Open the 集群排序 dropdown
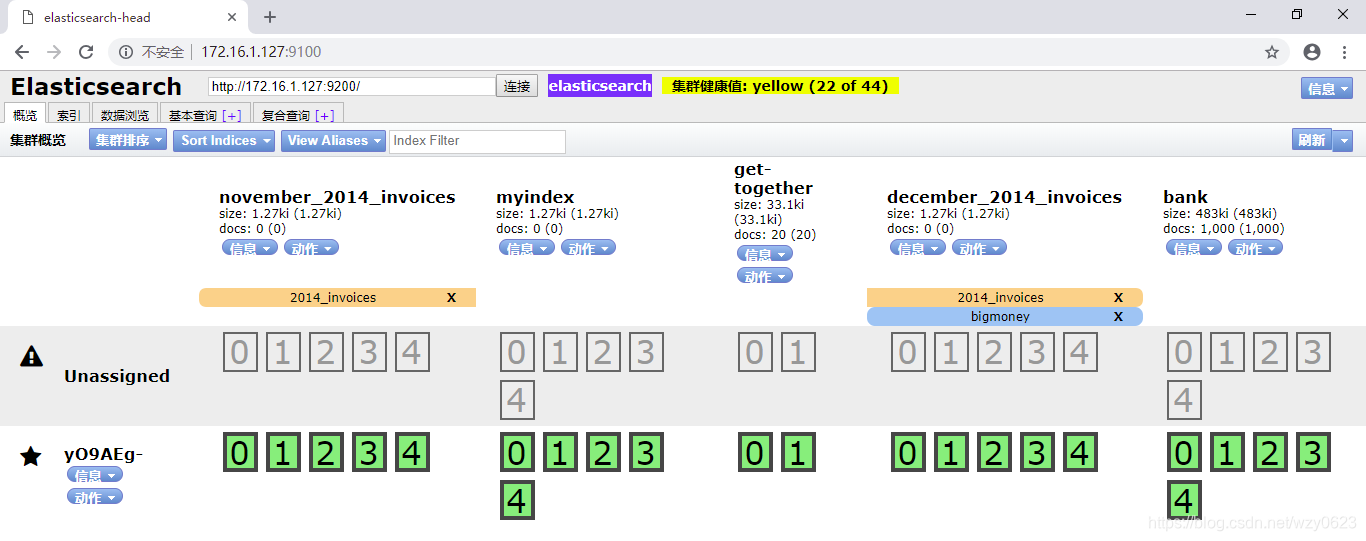This screenshot has height=541, width=1366. click(x=128, y=141)
